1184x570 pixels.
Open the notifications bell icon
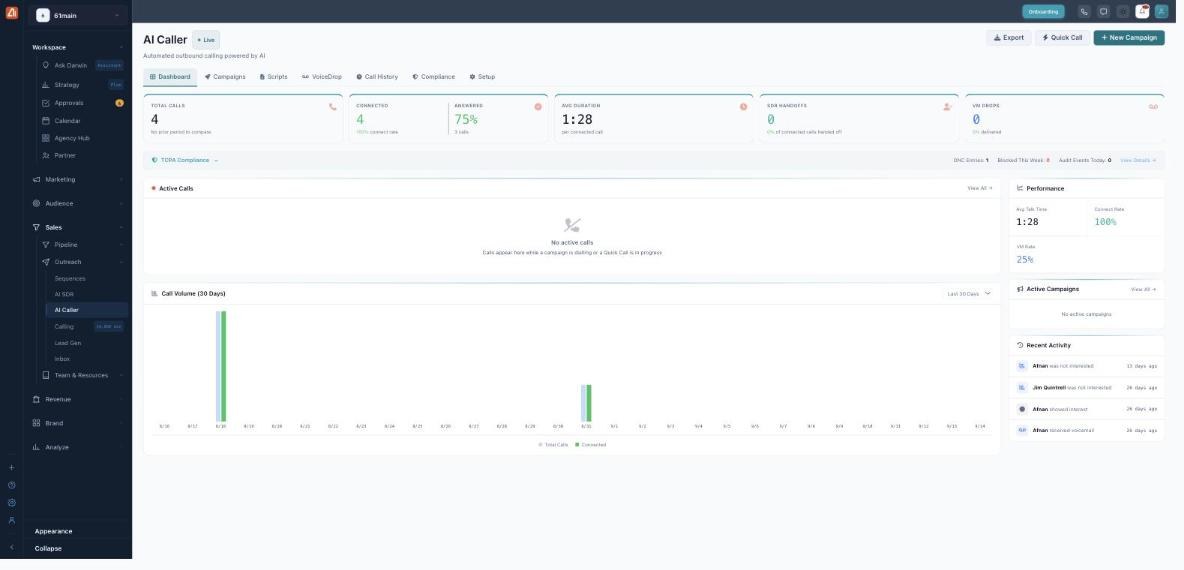[x=1142, y=11]
